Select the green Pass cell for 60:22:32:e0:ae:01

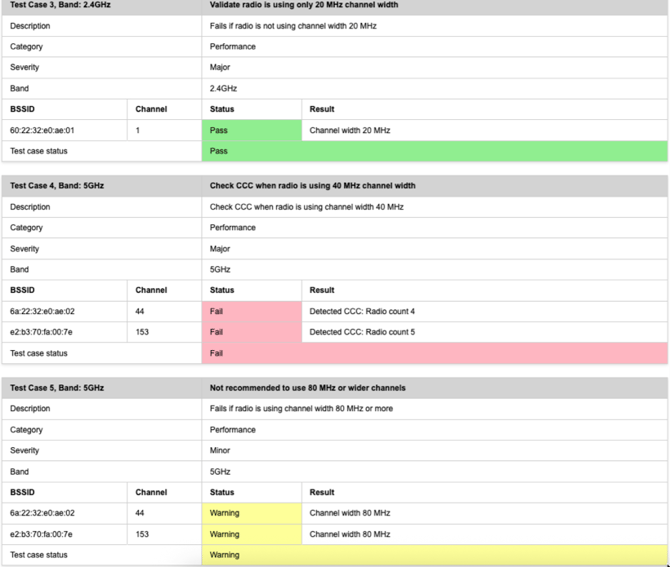point(251,130)
